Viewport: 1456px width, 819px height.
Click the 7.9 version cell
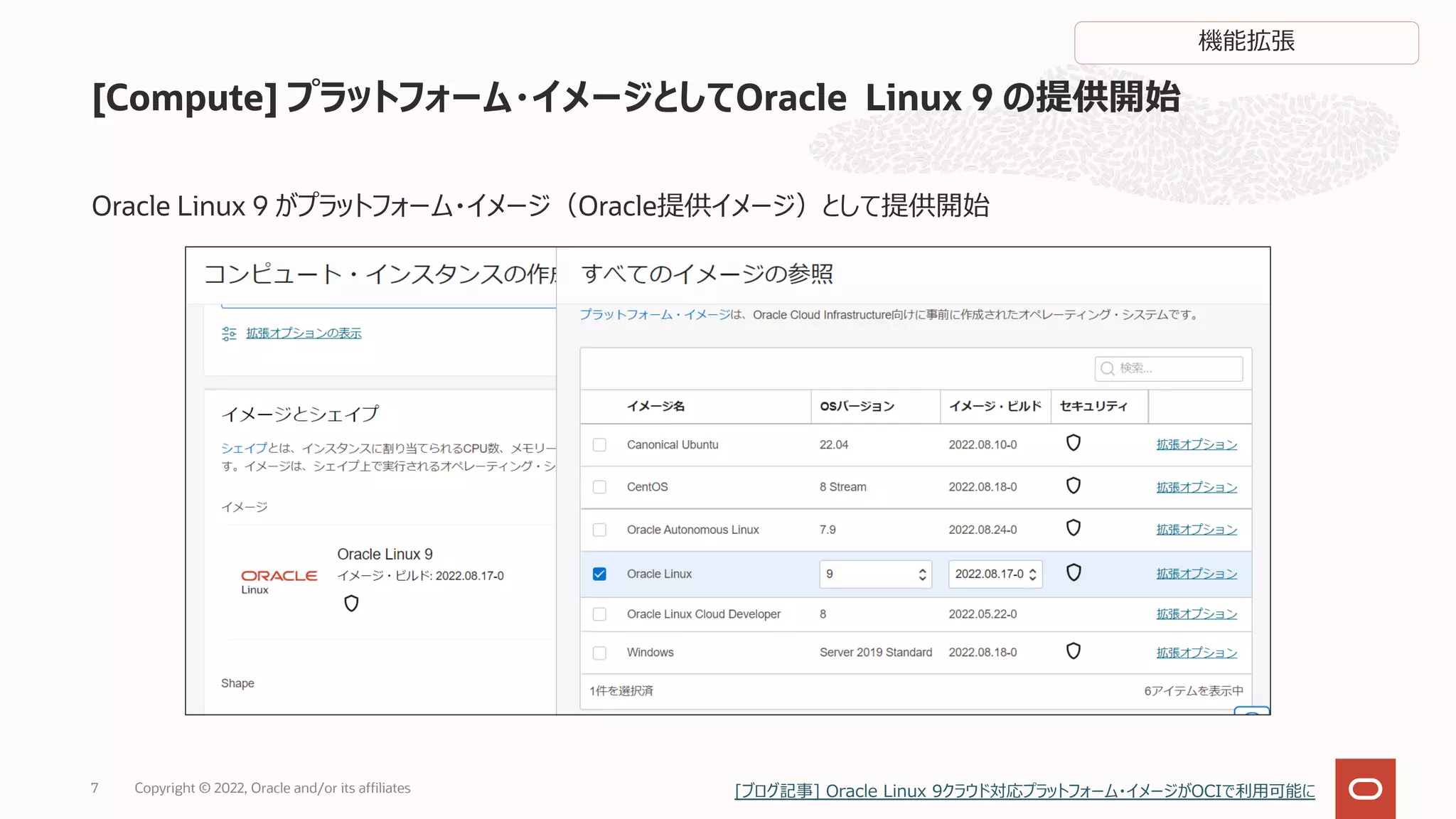pos(828,530)
